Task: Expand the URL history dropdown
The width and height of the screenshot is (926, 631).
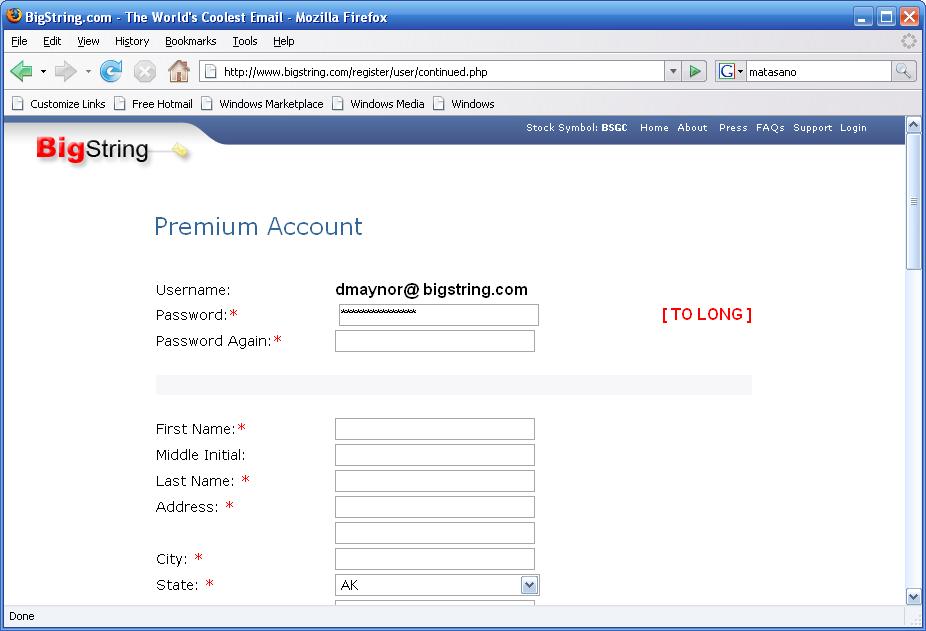Action: coord(673,71)
